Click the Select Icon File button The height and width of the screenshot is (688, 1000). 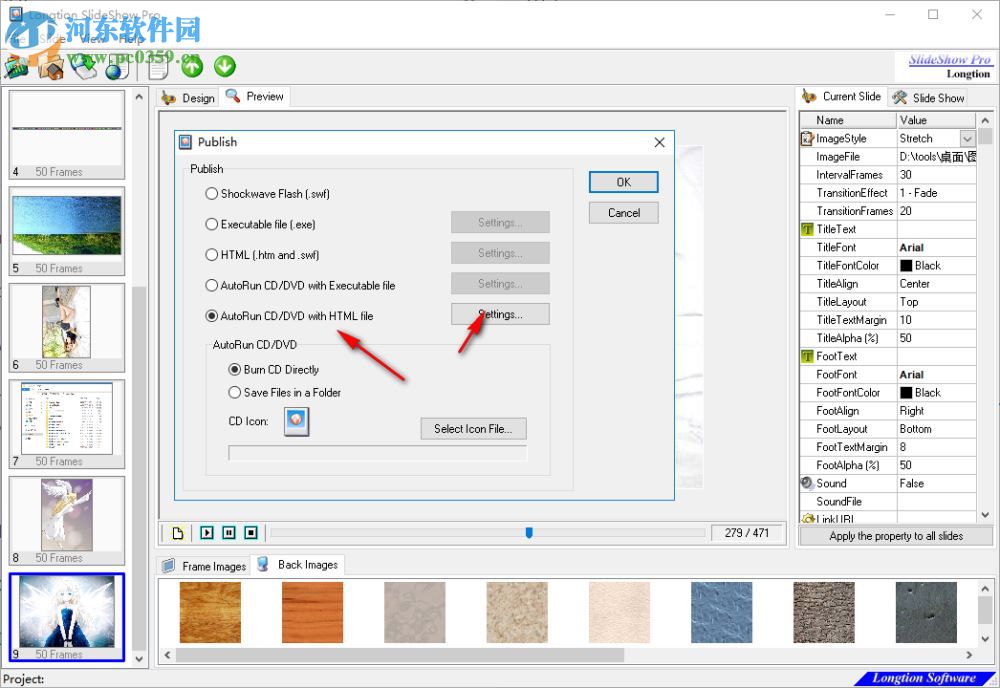[473, 428]
